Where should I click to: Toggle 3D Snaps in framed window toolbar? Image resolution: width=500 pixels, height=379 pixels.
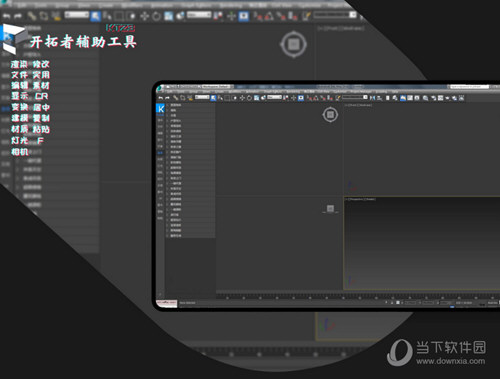309,98
